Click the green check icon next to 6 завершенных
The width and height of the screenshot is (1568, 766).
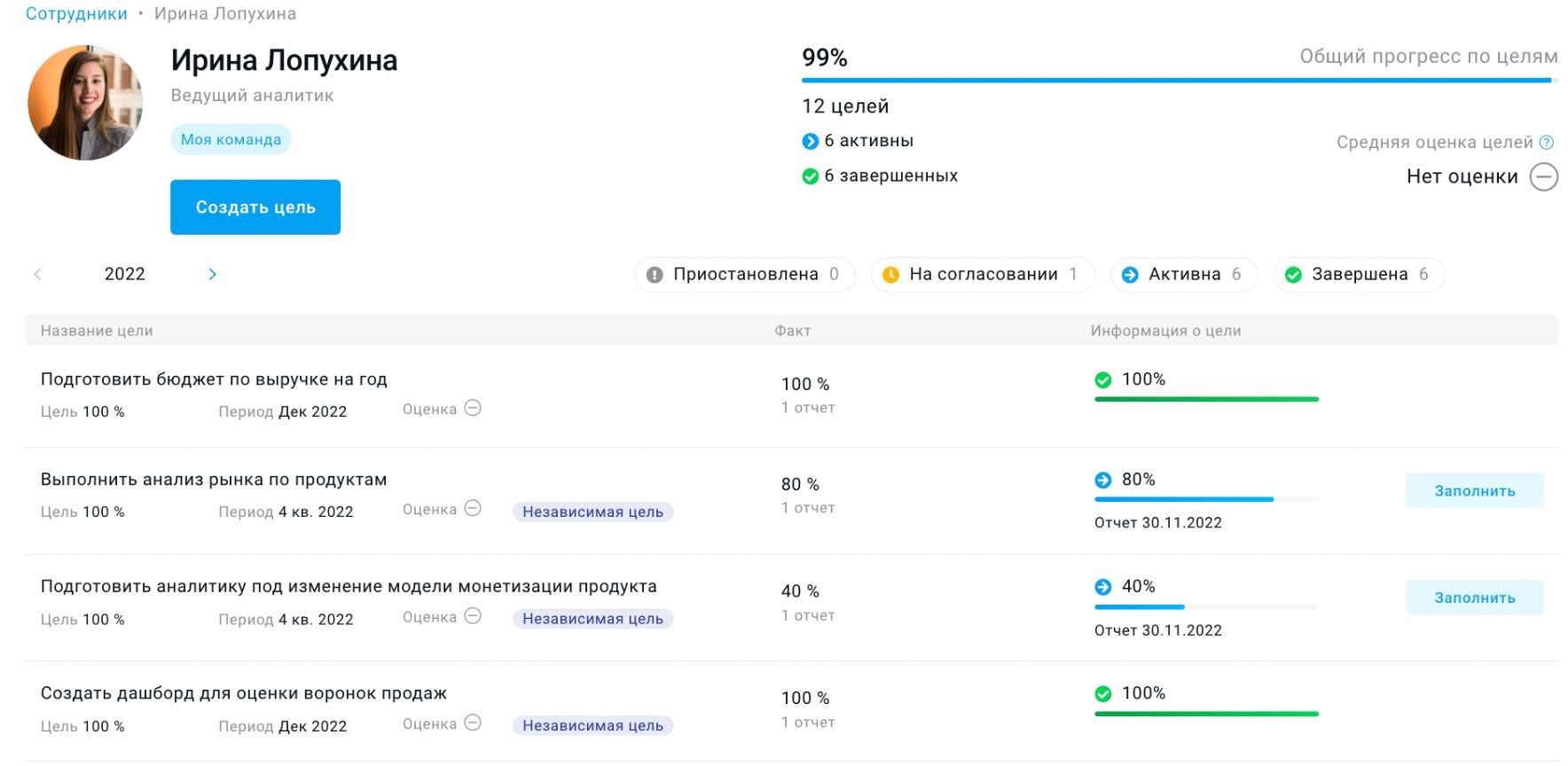coord(810,176)
